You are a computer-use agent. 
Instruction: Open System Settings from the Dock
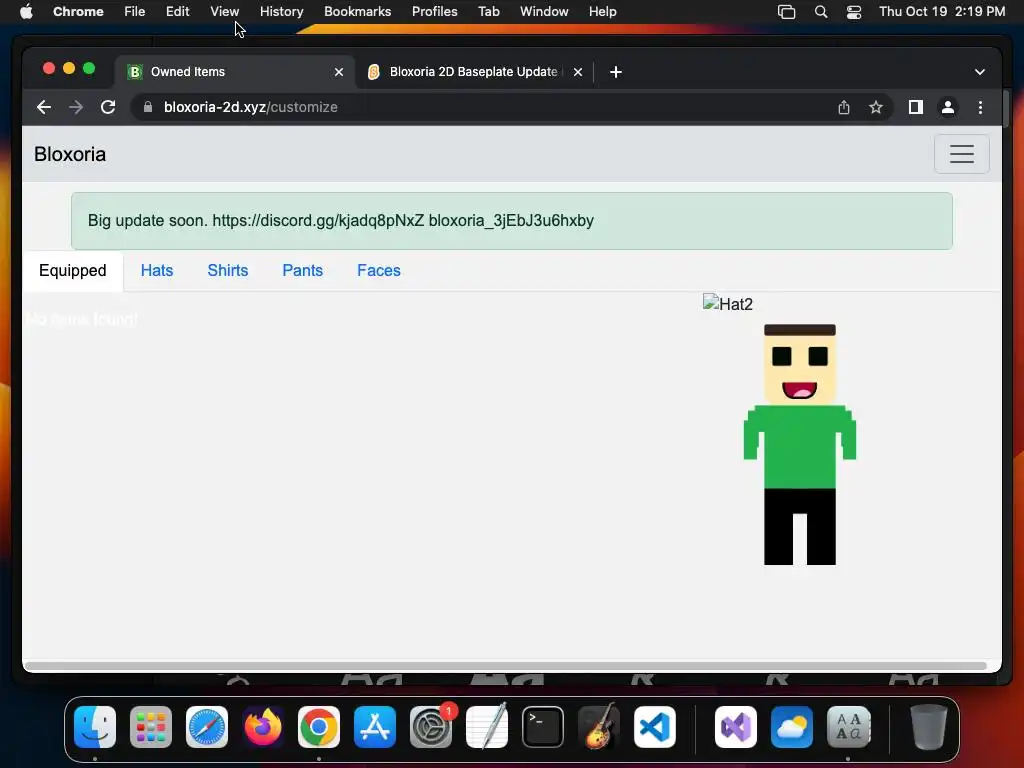(431, 727)
